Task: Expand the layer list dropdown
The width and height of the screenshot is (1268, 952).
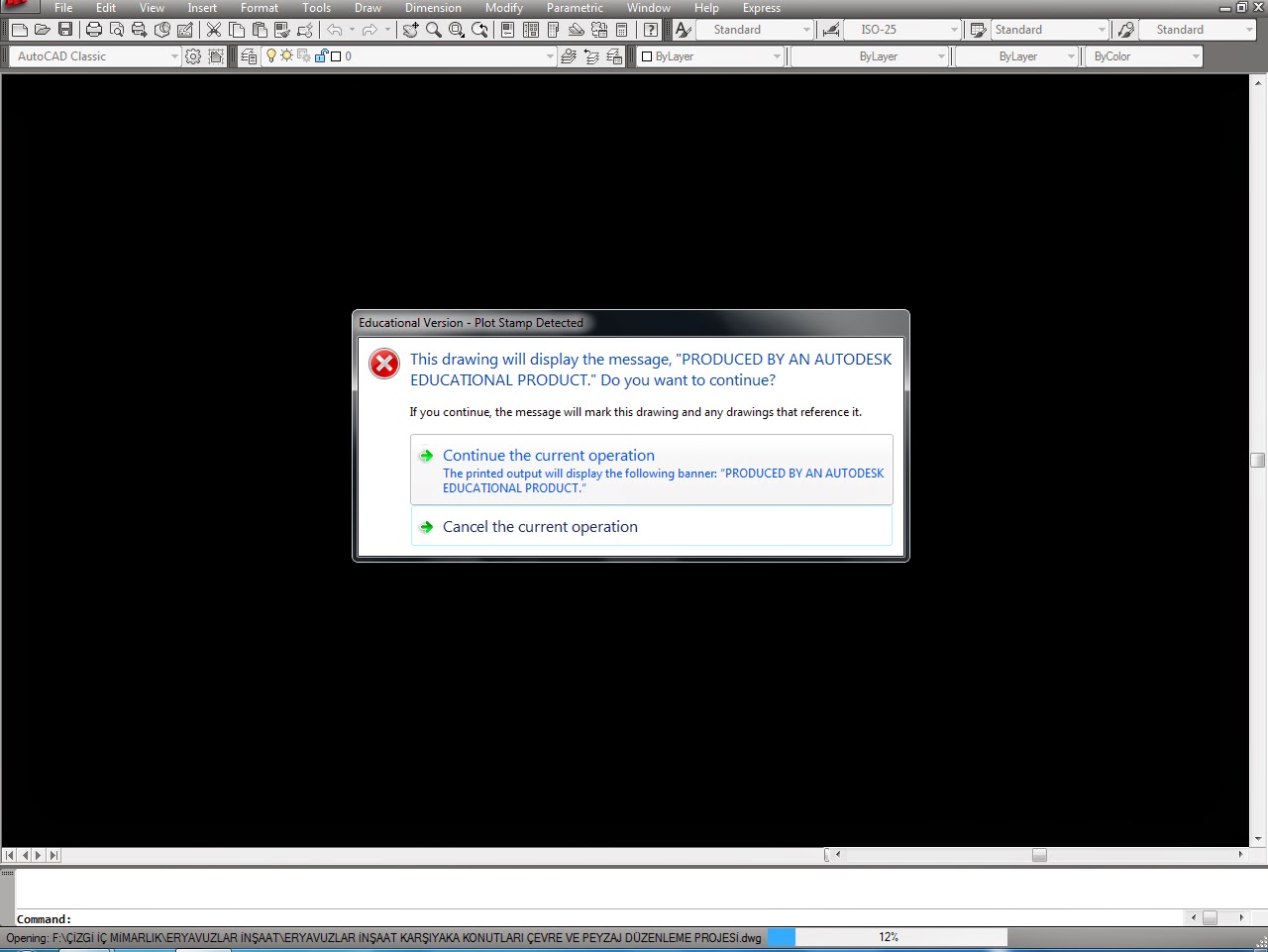Action: (x=550, y=56)
